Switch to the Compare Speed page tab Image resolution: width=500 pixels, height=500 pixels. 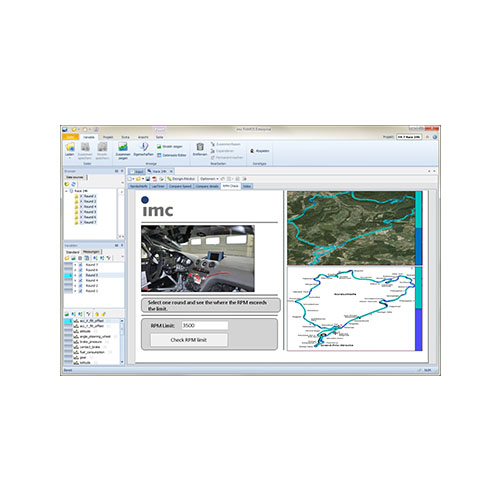tap(180, 186)
